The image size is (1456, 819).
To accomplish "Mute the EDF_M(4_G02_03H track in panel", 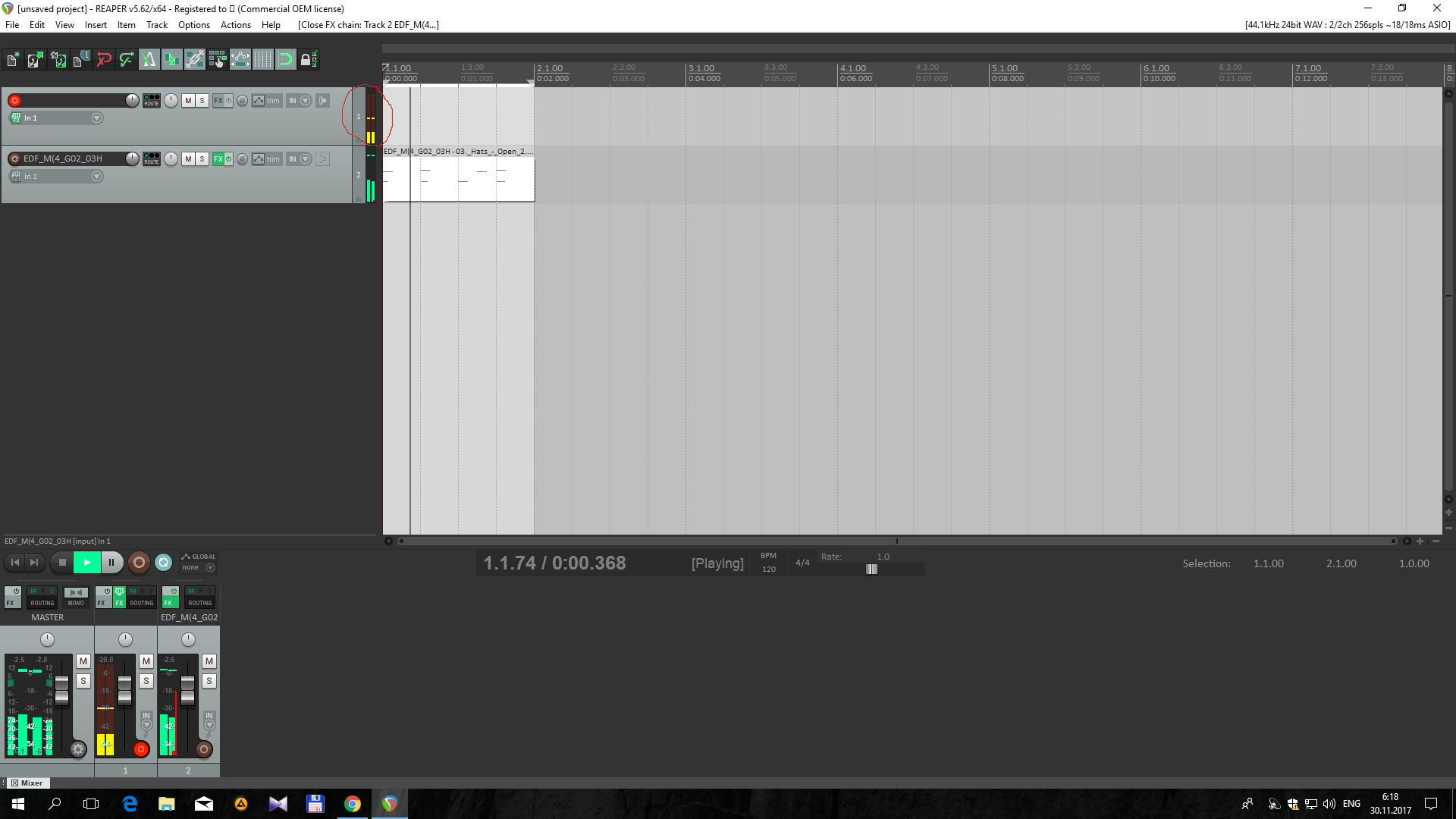I will point(188,159).
